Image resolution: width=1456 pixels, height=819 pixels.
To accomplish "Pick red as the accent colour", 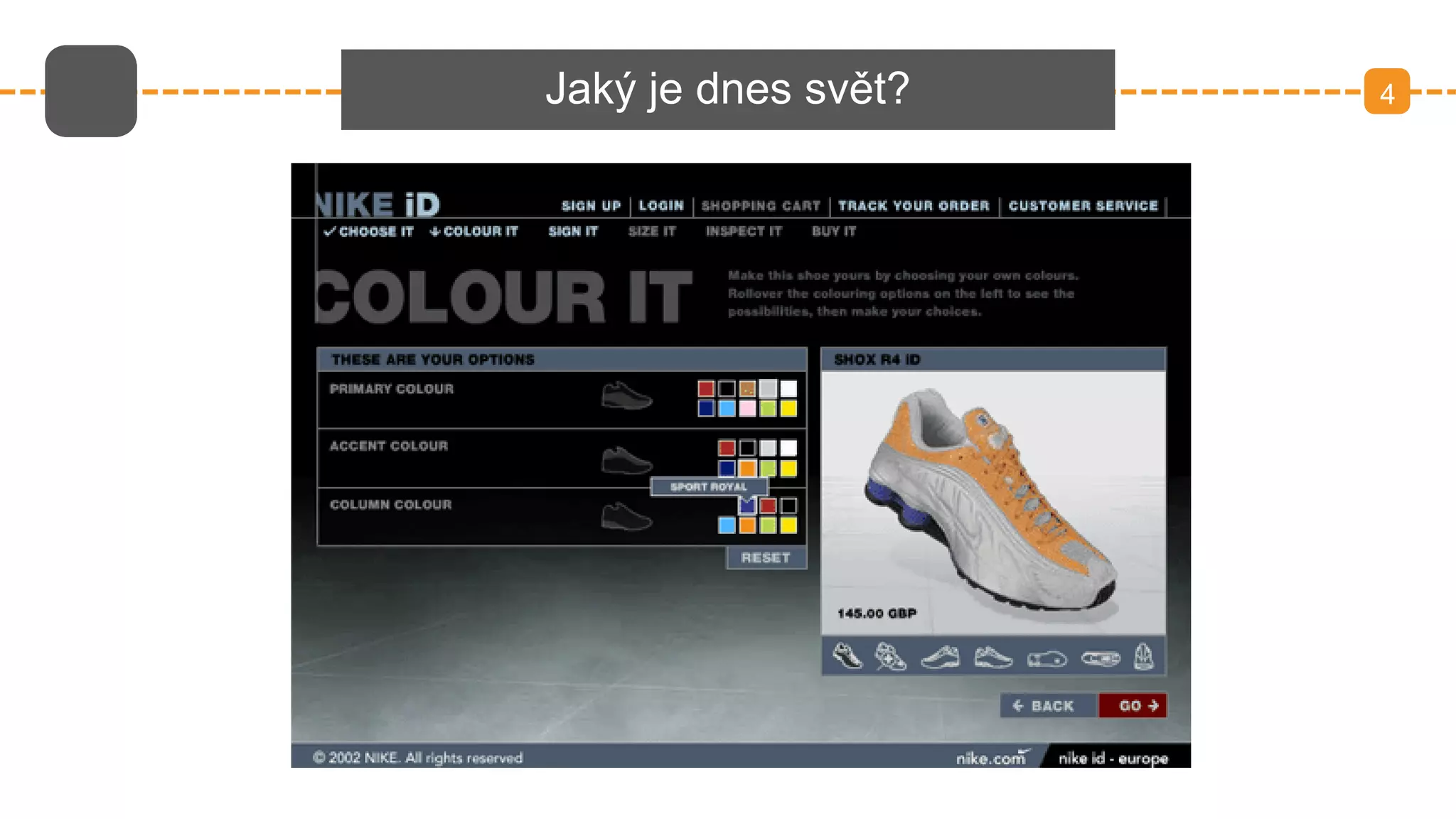I will pyautogui.click(x=727, y=448).
